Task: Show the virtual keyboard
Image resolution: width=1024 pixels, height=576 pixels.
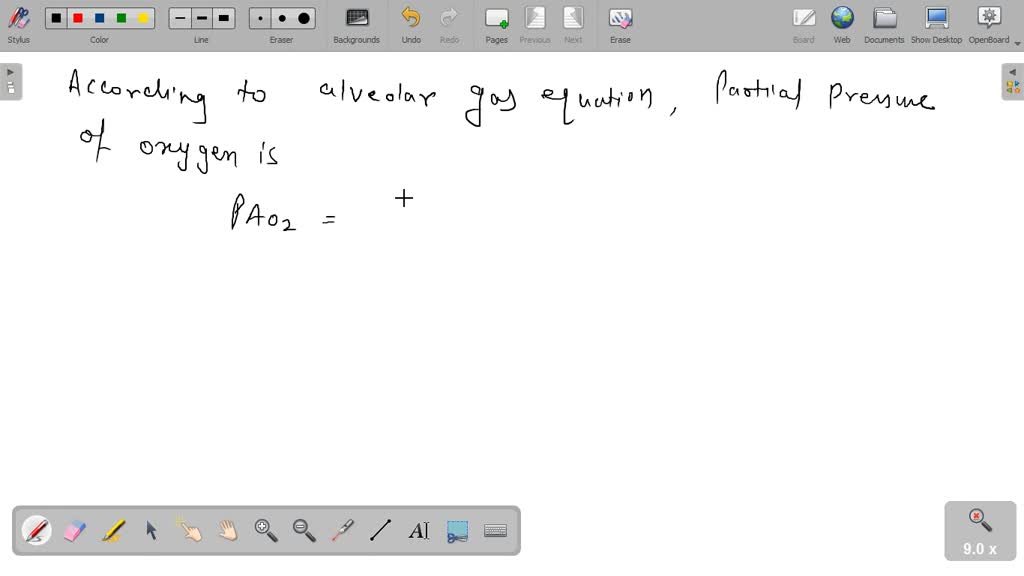Action: click(495, 531)
